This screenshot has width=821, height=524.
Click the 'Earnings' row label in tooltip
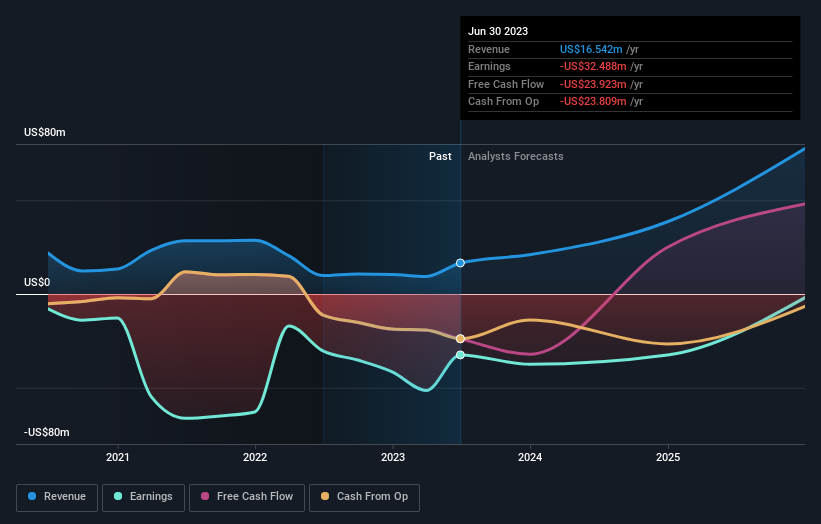(489, 66)
